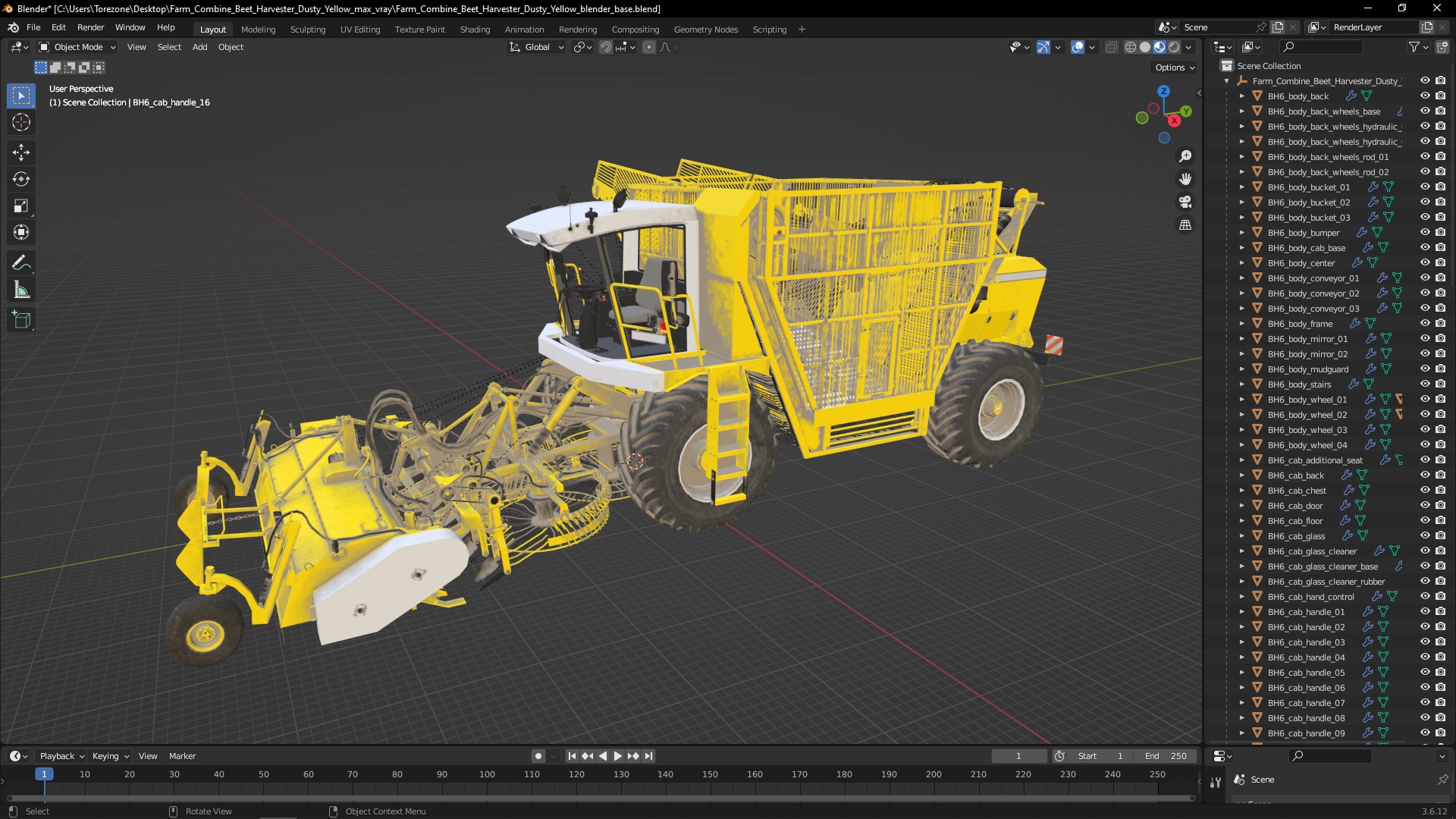This screenshot has height=819, width=1456.
Task: Choose the Measure tool
Action: [x=21, y=290]
